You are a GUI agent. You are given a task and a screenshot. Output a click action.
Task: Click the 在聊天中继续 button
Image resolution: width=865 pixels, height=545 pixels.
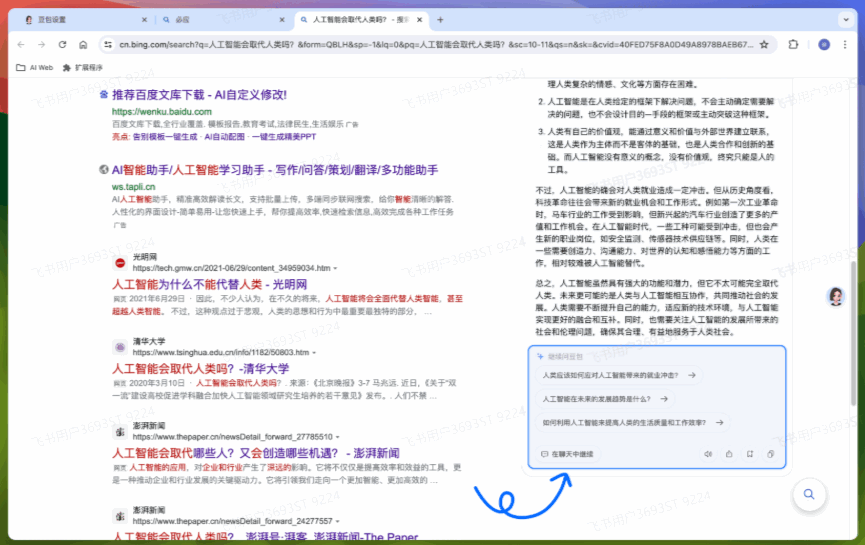tap(566, 454)
